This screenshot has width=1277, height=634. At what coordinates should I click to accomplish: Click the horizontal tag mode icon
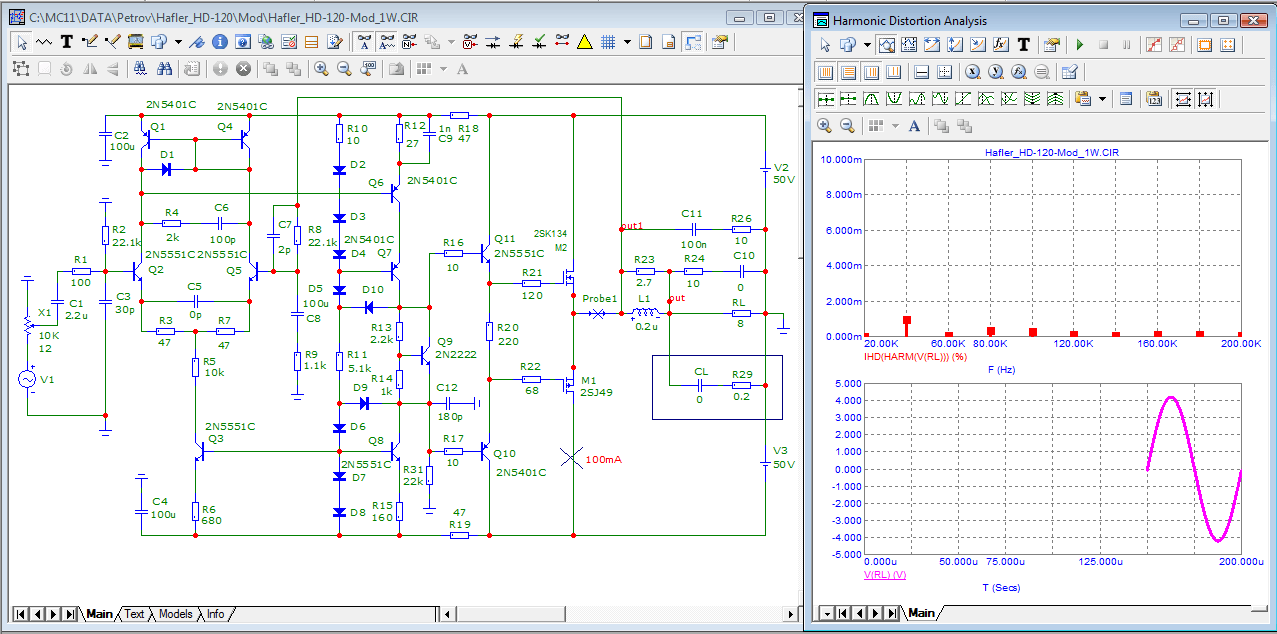coord(932,45)
